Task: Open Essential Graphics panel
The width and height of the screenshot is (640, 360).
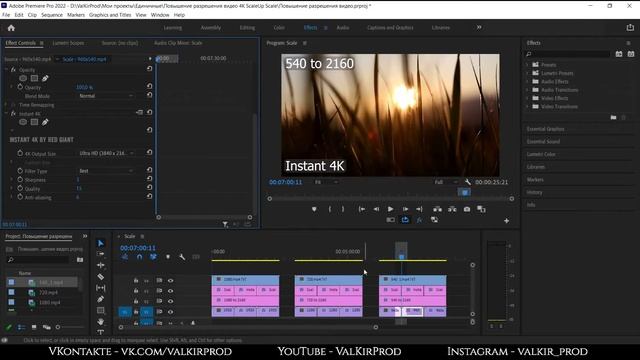Action: point(545,129)
